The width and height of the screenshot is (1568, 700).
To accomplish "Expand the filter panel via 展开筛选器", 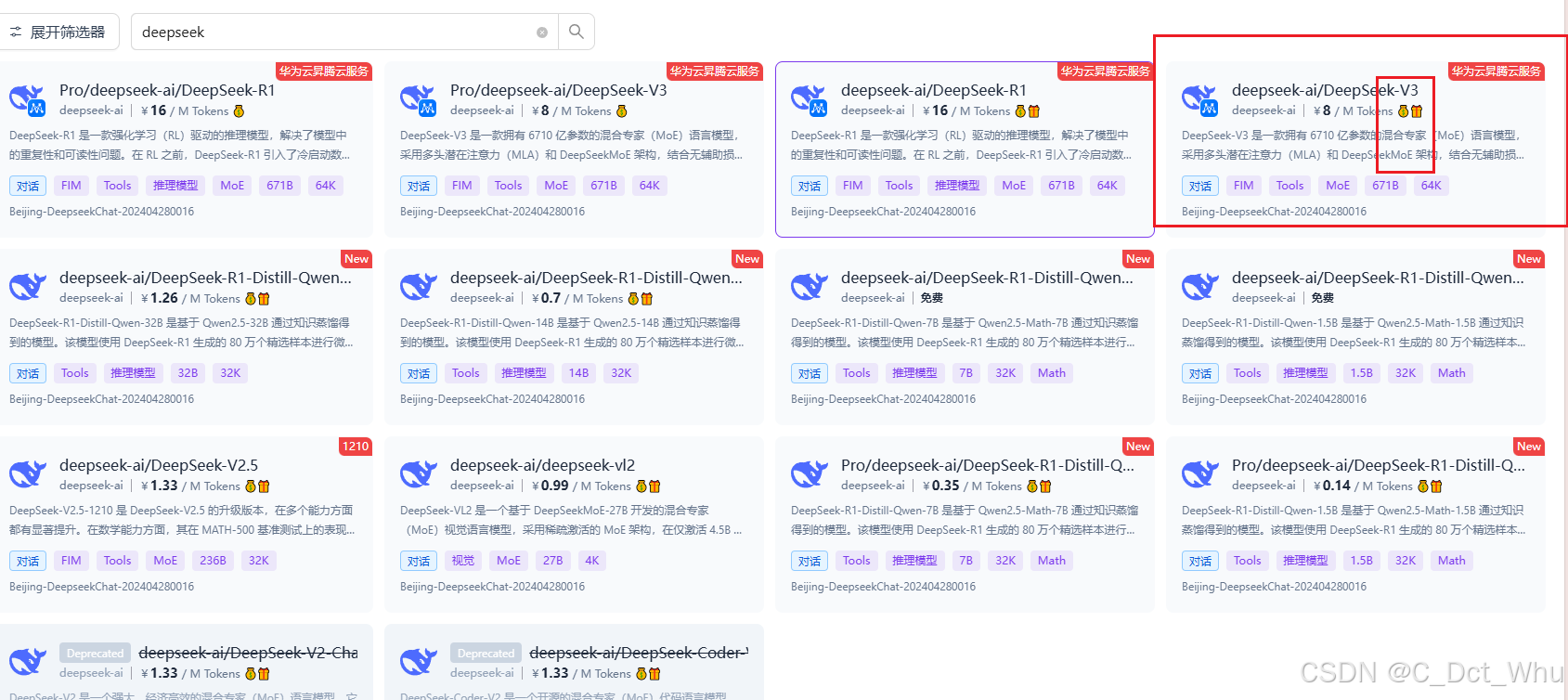I will pos(58,32).
